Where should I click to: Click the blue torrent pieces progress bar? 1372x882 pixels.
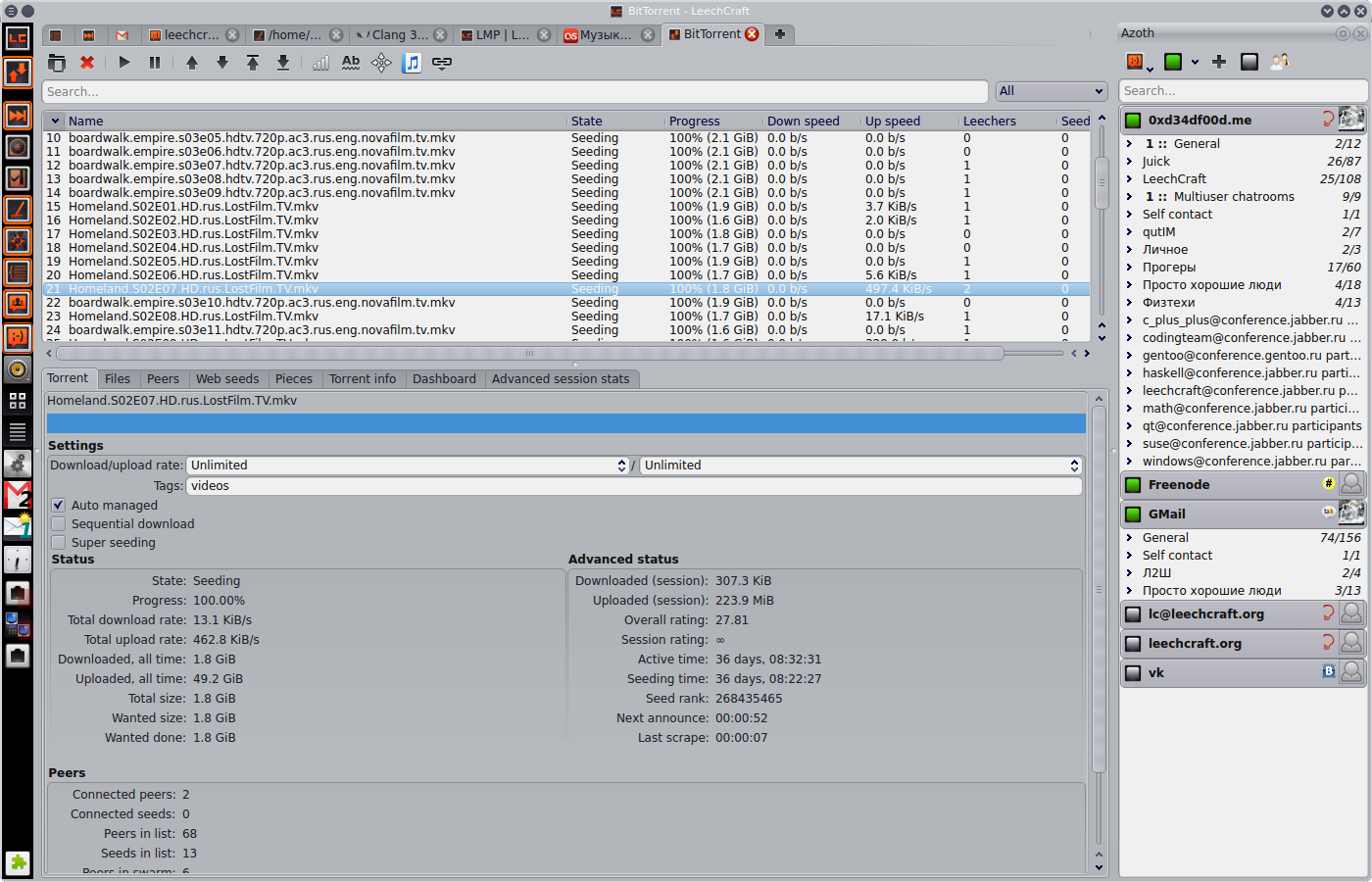pos(566,423)
